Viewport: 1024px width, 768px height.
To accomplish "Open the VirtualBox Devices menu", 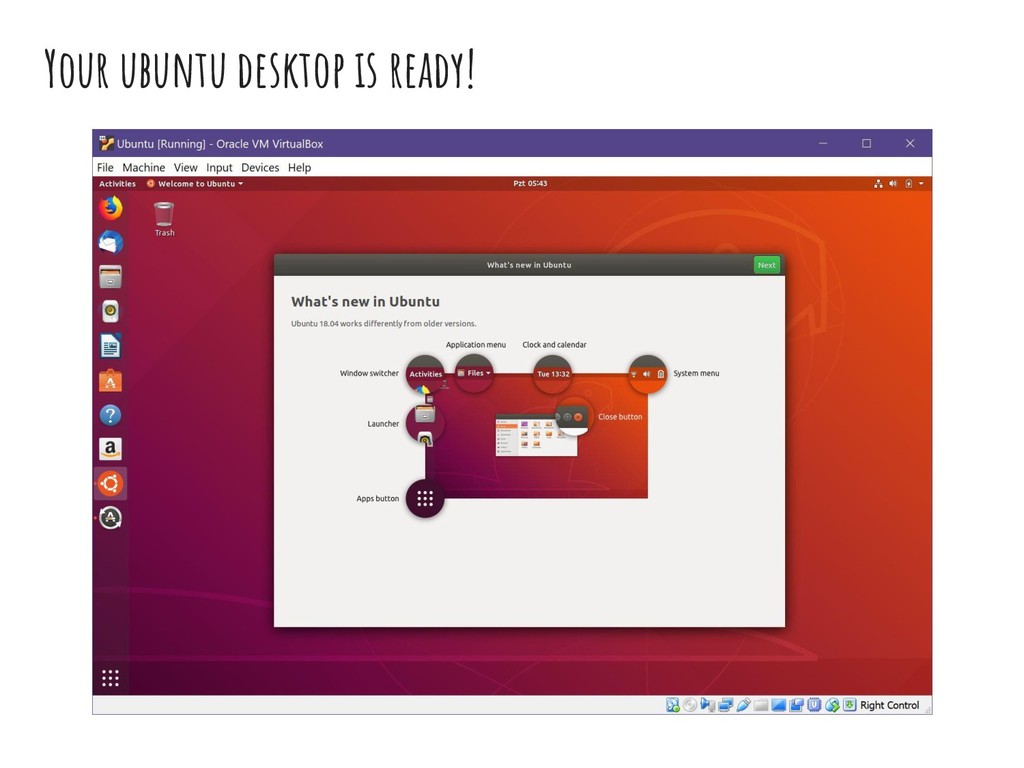I will coord(260,168).
